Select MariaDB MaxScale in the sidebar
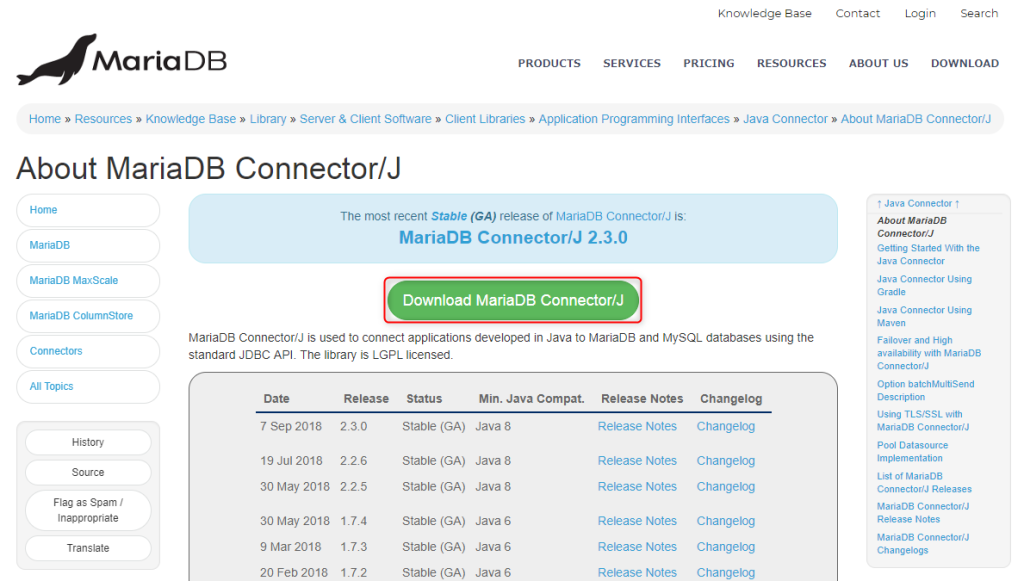Screen dimensions: 1024x581 [88, 281]
